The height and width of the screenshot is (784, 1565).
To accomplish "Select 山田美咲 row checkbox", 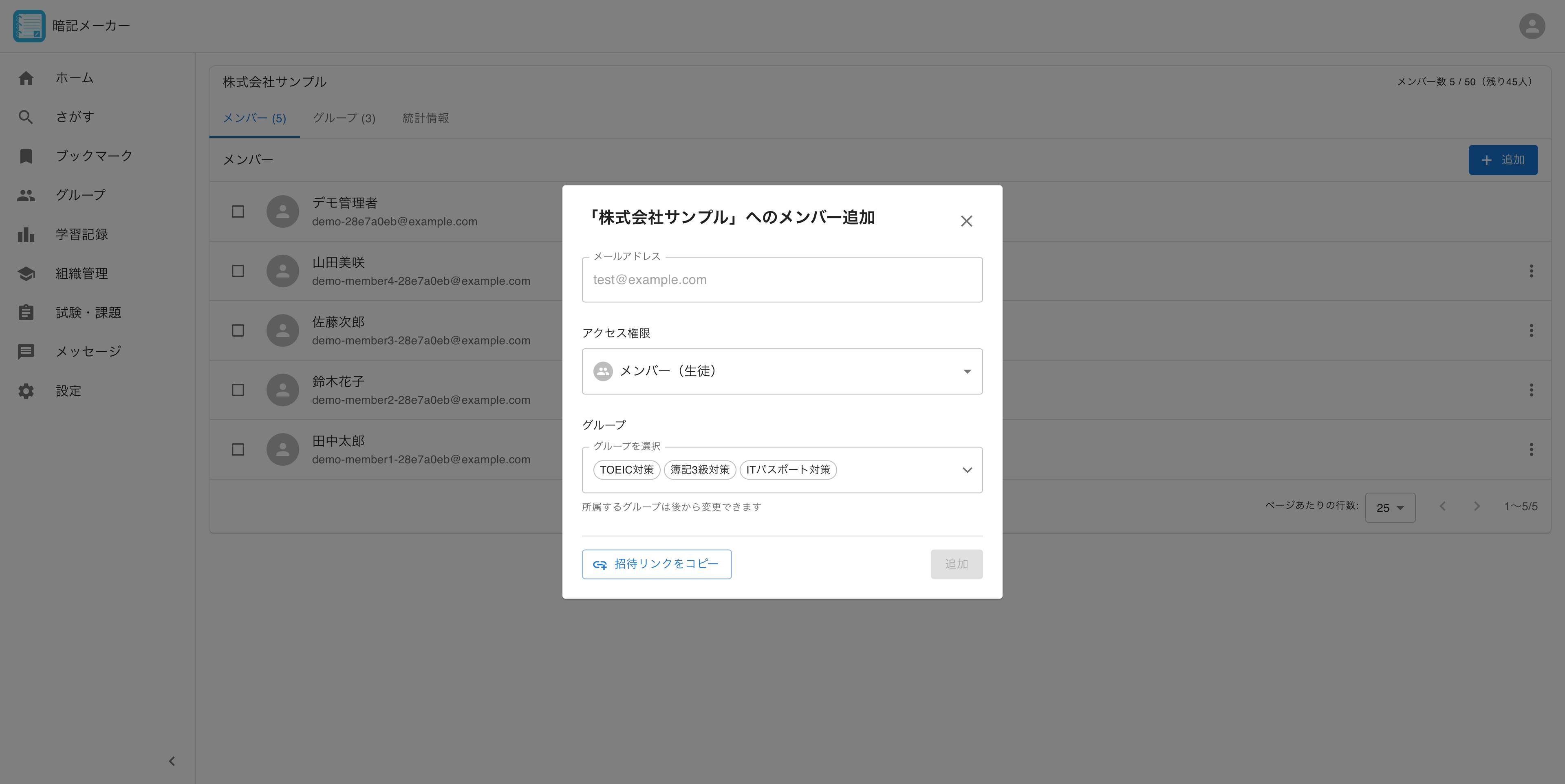I will coord(238,271).
